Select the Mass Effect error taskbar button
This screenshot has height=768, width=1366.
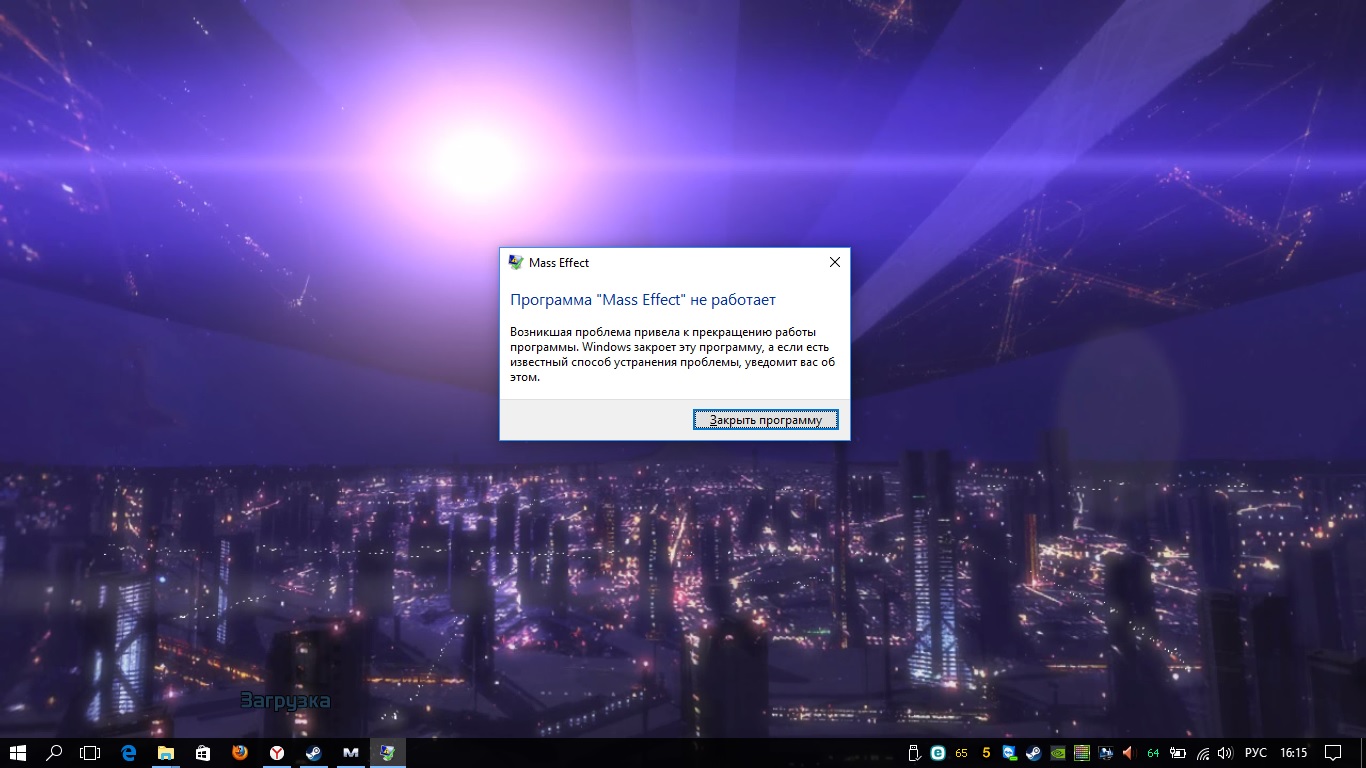387,752
